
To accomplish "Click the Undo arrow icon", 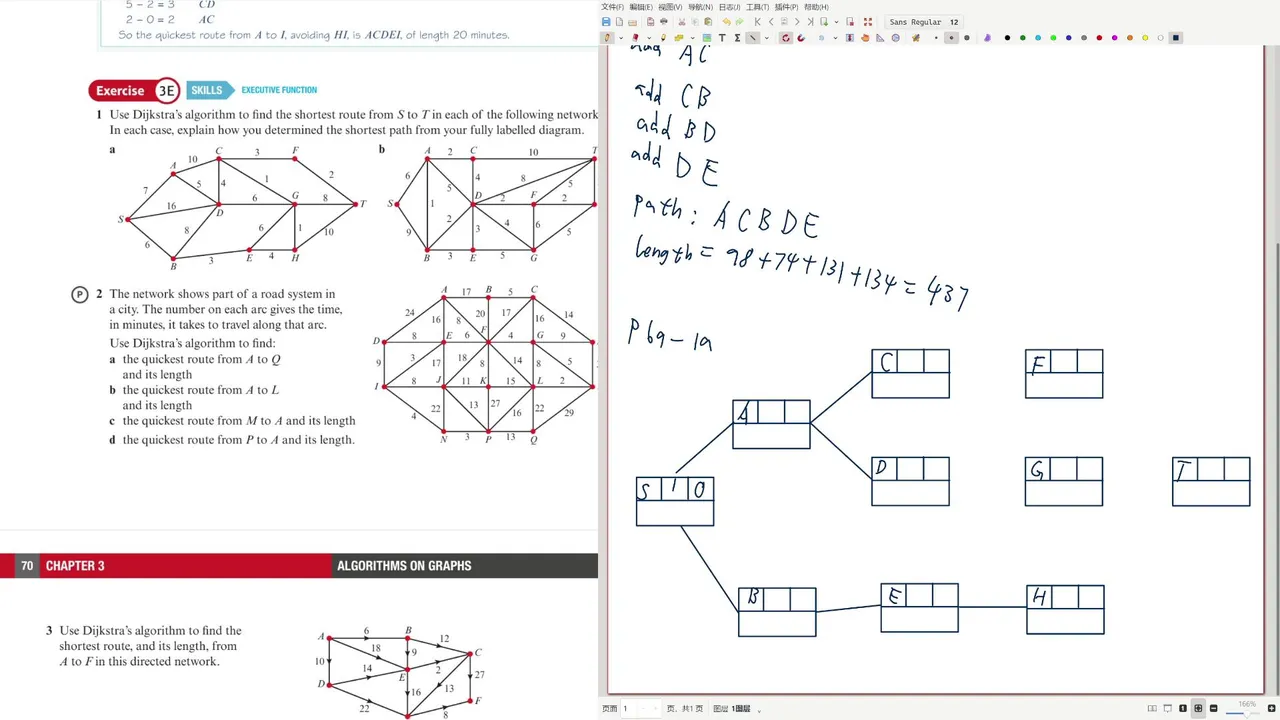I will tap(726, 22).
